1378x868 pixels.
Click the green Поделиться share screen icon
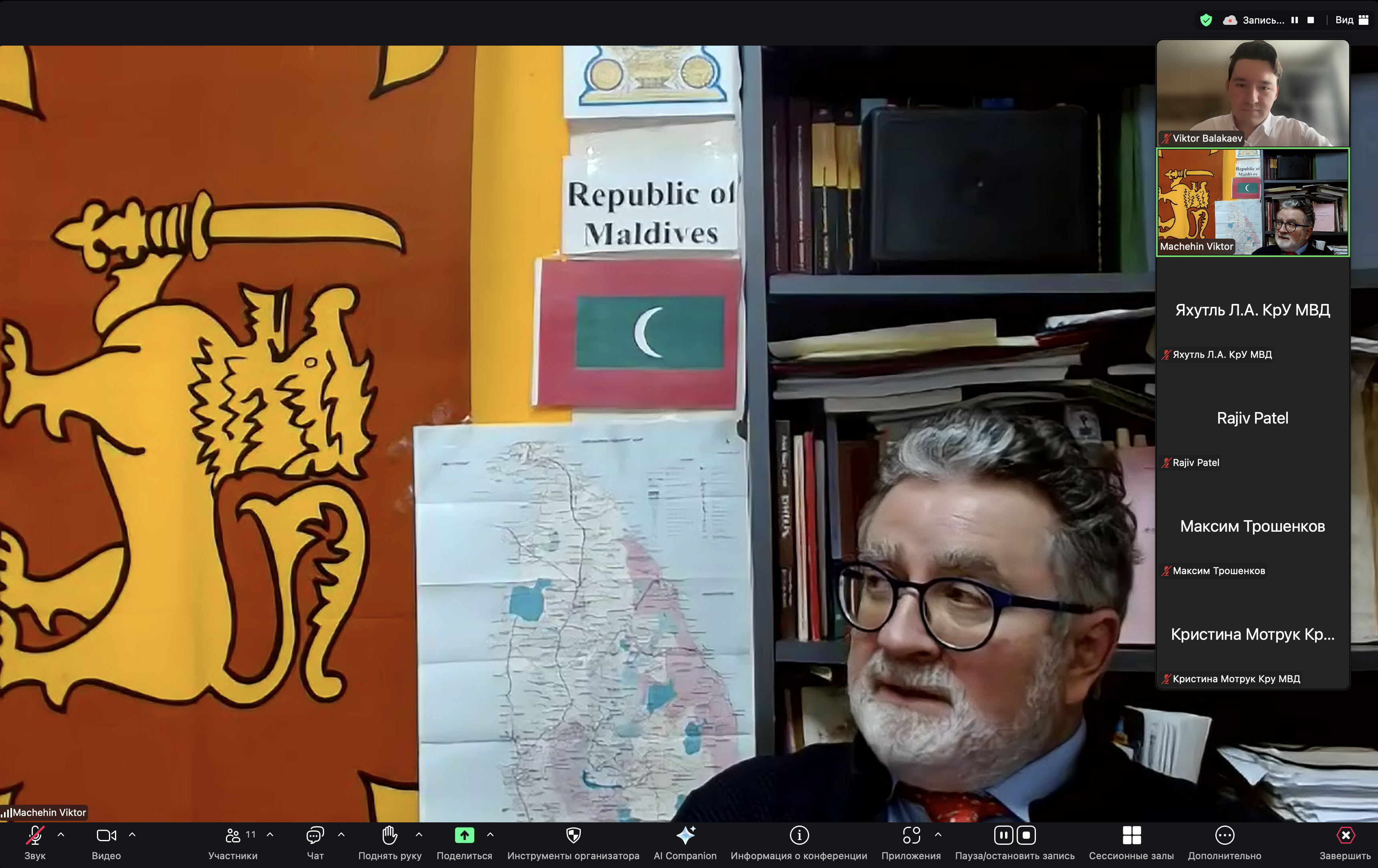click(x=464, y=836)
